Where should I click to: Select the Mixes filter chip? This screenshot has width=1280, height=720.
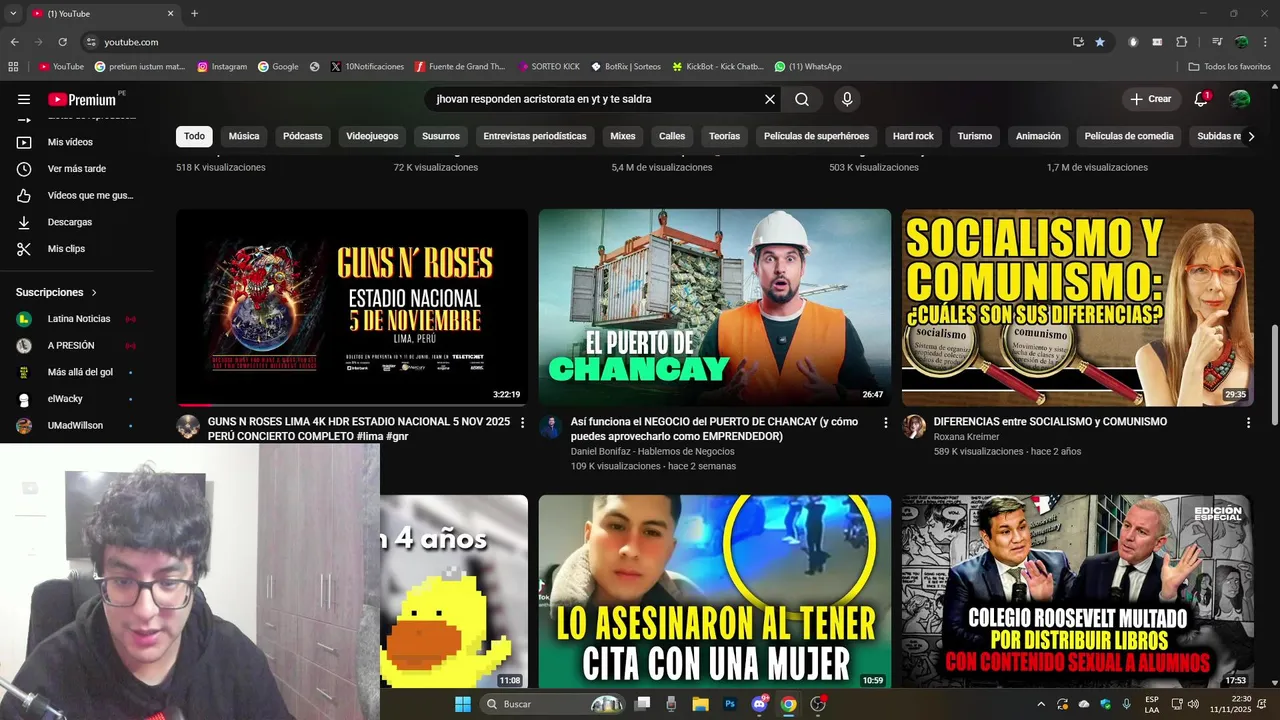pyautogui.click(x=623, y=136)
